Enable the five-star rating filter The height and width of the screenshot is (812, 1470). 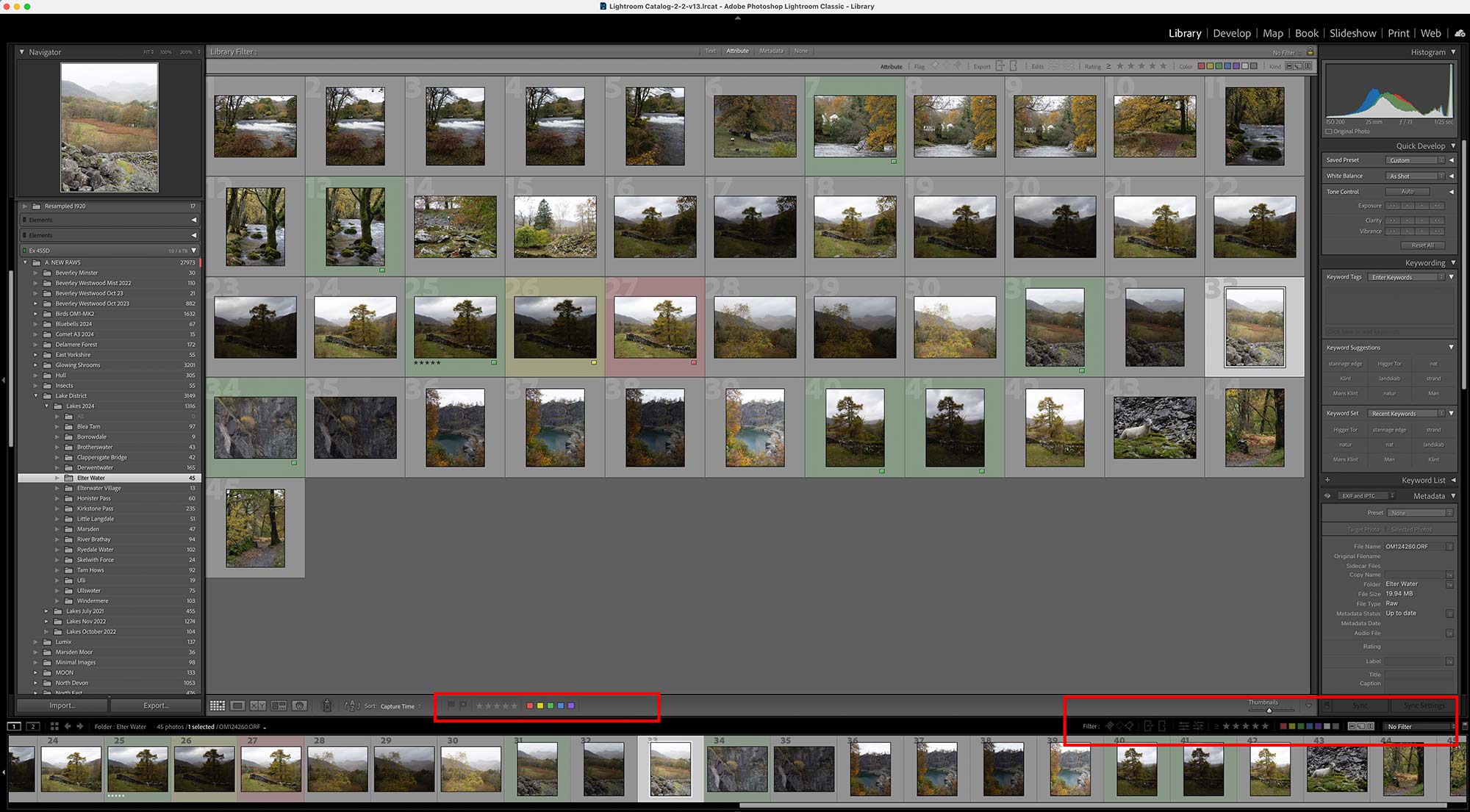click(x=1265, y=725)
